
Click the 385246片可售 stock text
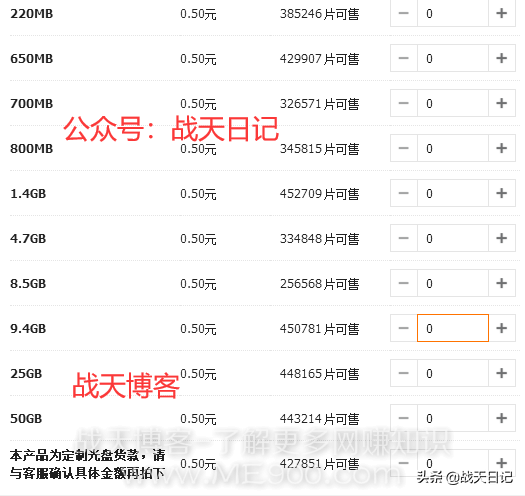tap(319, 14)
